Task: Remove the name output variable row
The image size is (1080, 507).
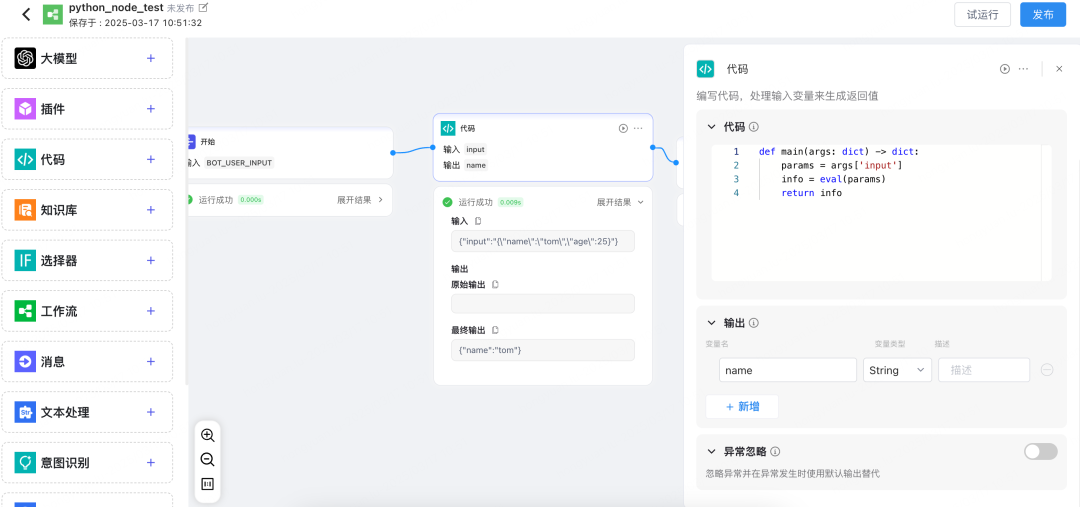Action: pos(1046,370)
